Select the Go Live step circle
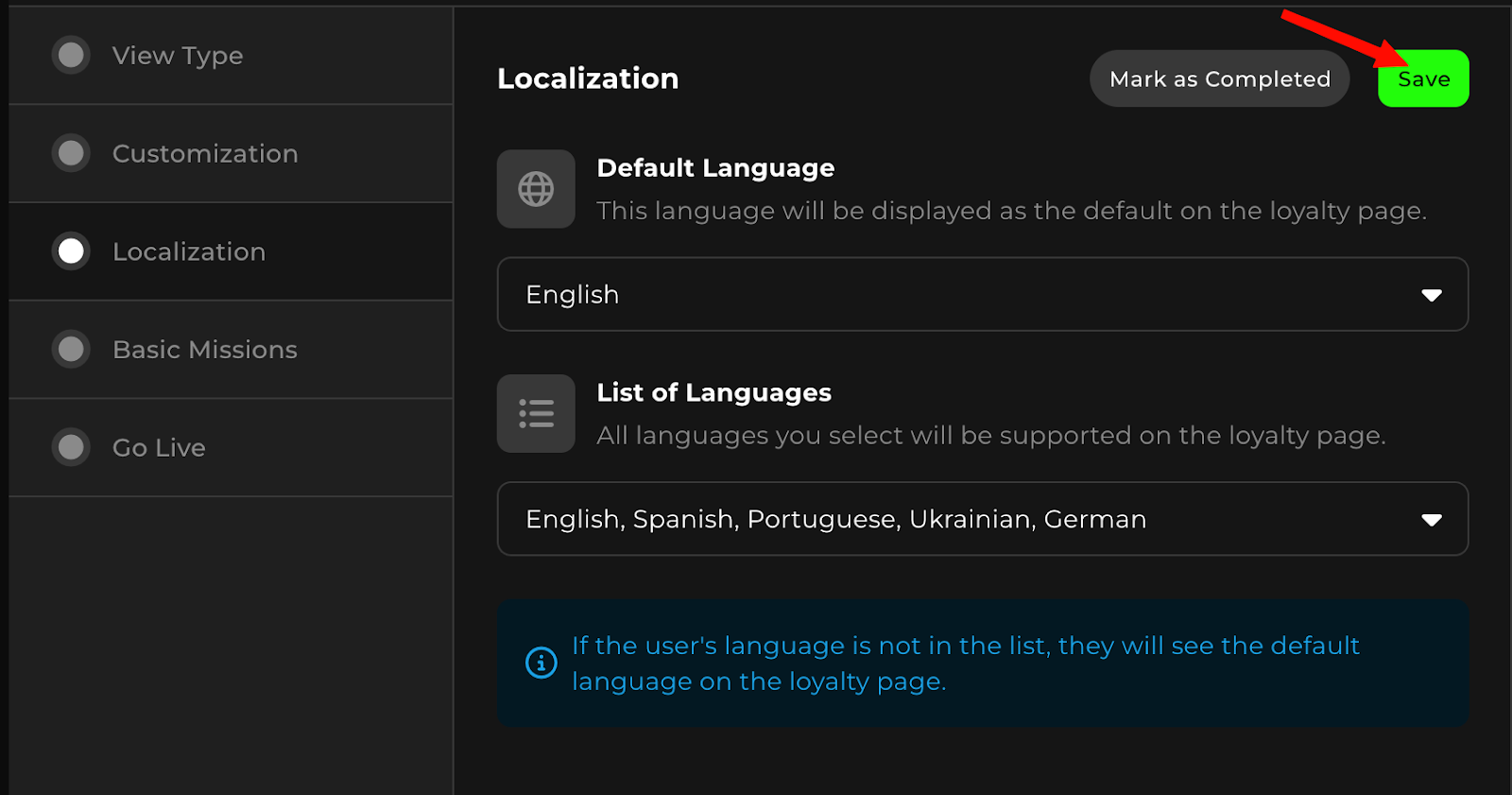Image resolution: width=1512 pixels, height=795 pixels. [71, 447]
